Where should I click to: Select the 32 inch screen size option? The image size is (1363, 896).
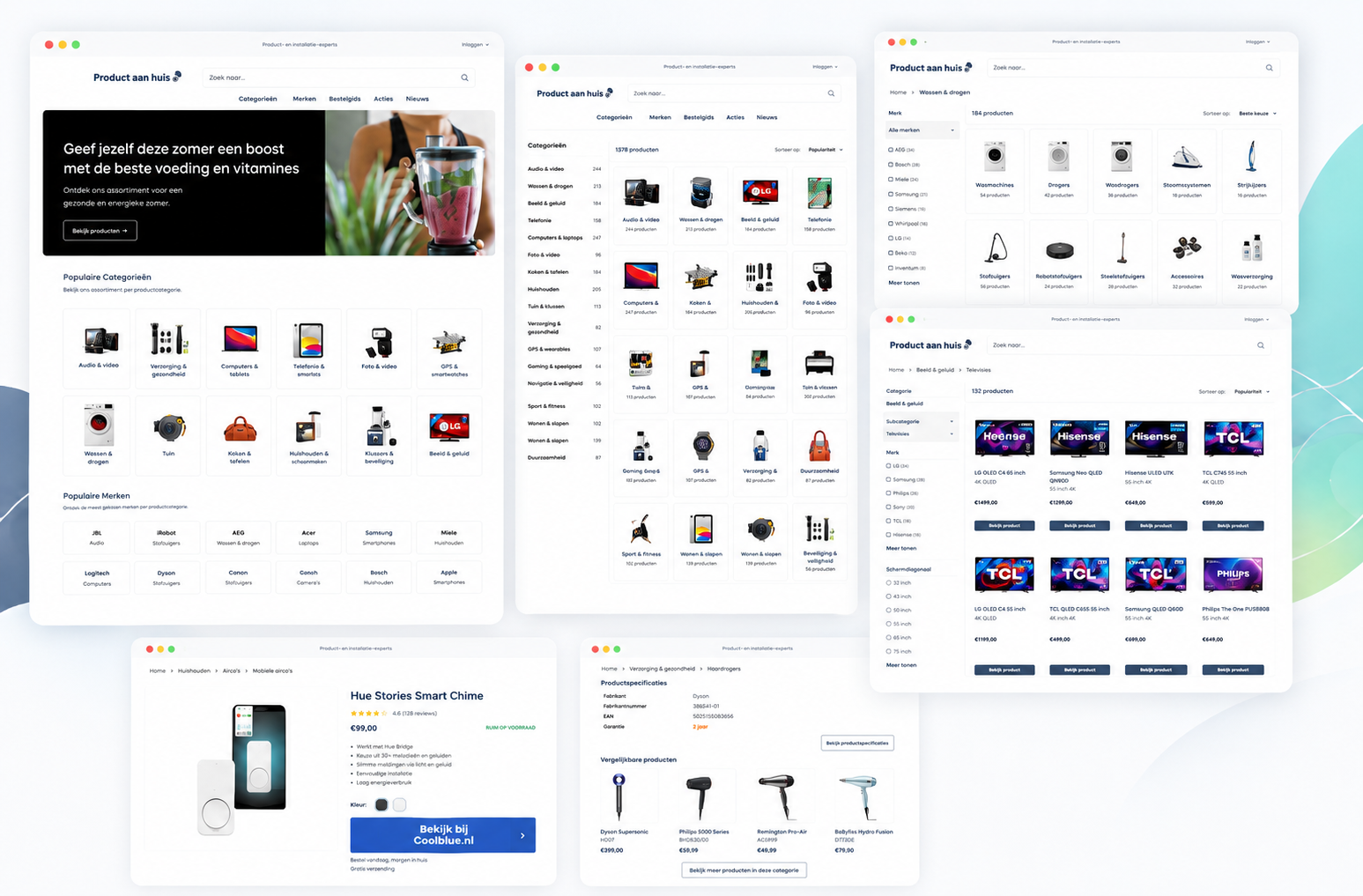pos(889,583)
